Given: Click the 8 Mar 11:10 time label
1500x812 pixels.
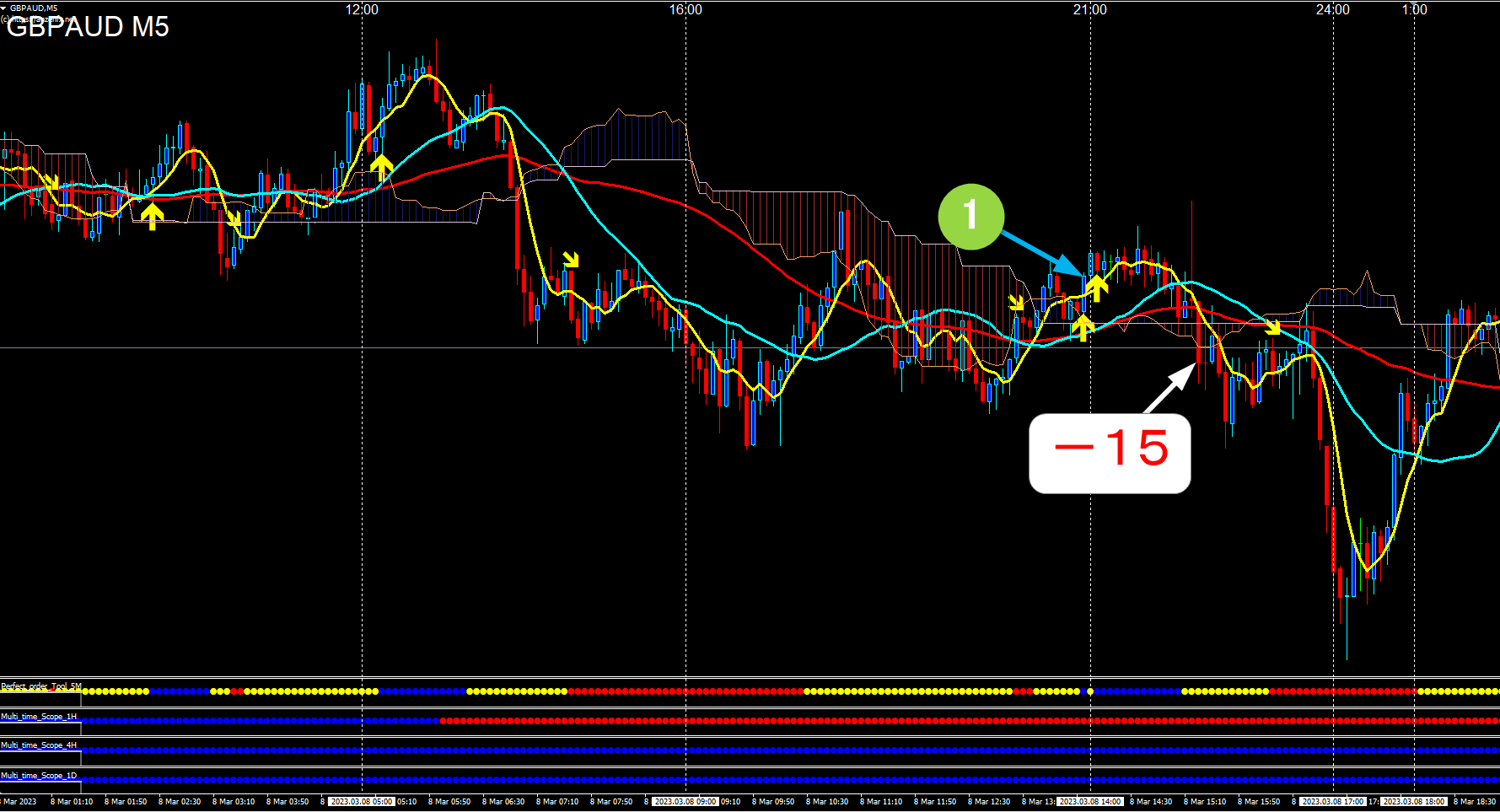Looking at the screenshot, I should coord(881,802).
